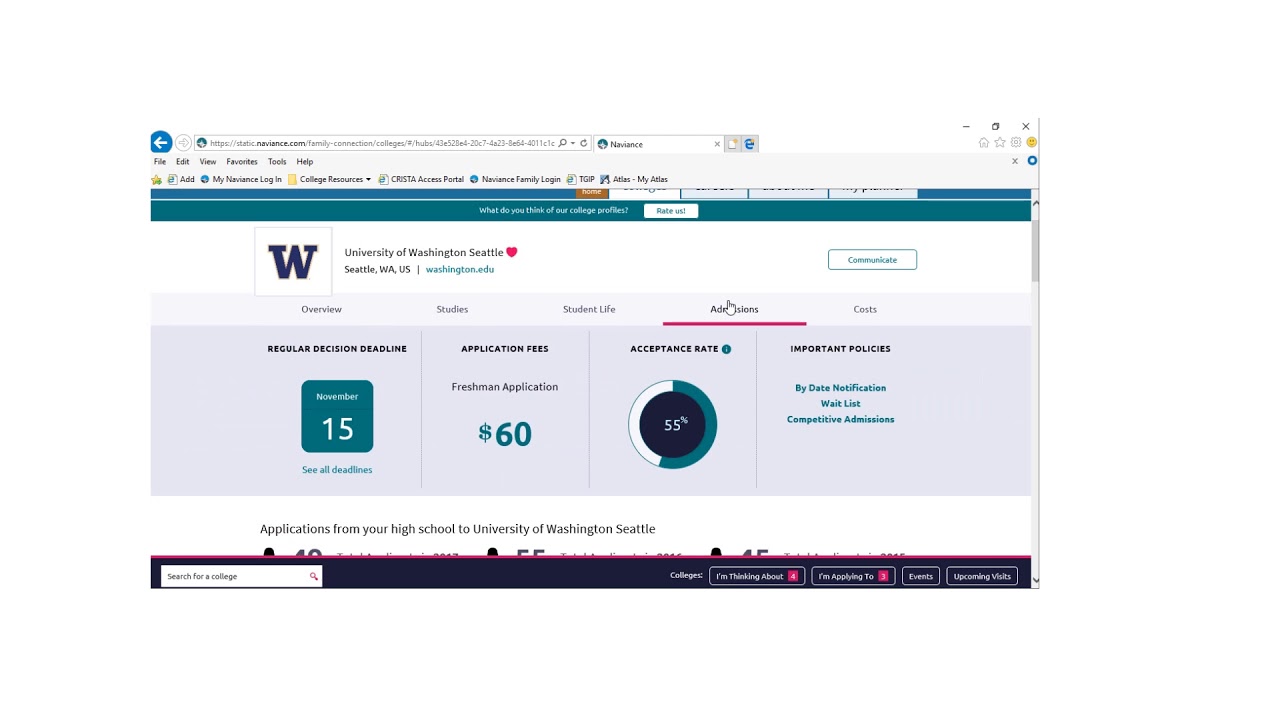The image size is (1280, 720).
Task: Open the Atlas - My Atlas bookmark
Action: click(634, 180)
